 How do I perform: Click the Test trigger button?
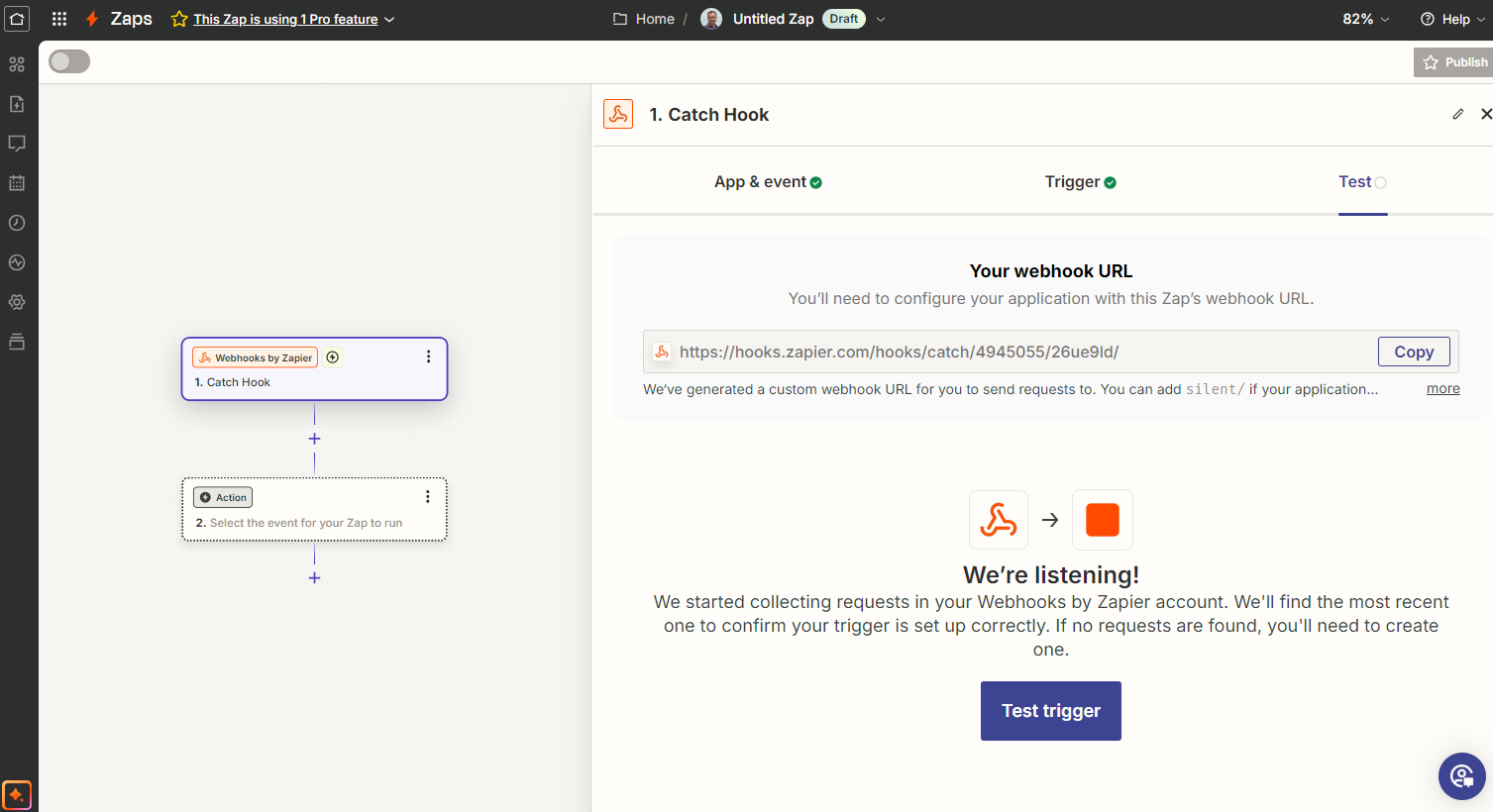(1051, 711)
